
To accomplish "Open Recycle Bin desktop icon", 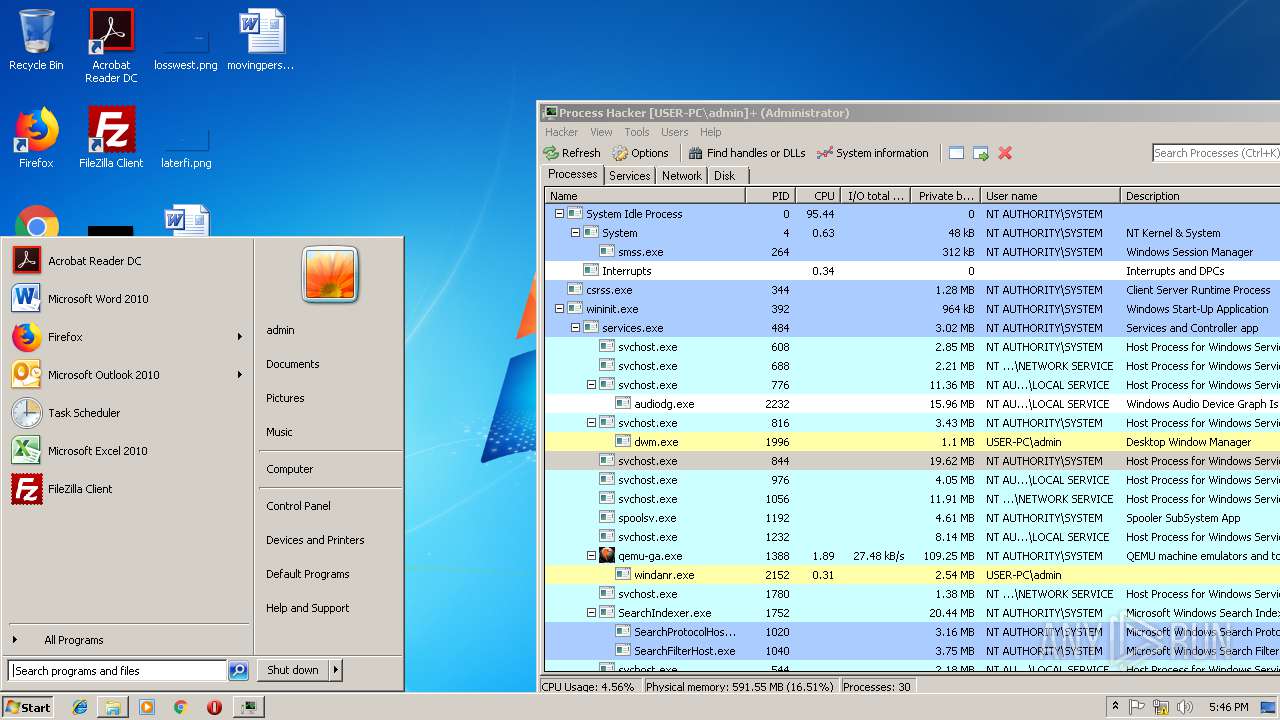I will coord(36,40).
